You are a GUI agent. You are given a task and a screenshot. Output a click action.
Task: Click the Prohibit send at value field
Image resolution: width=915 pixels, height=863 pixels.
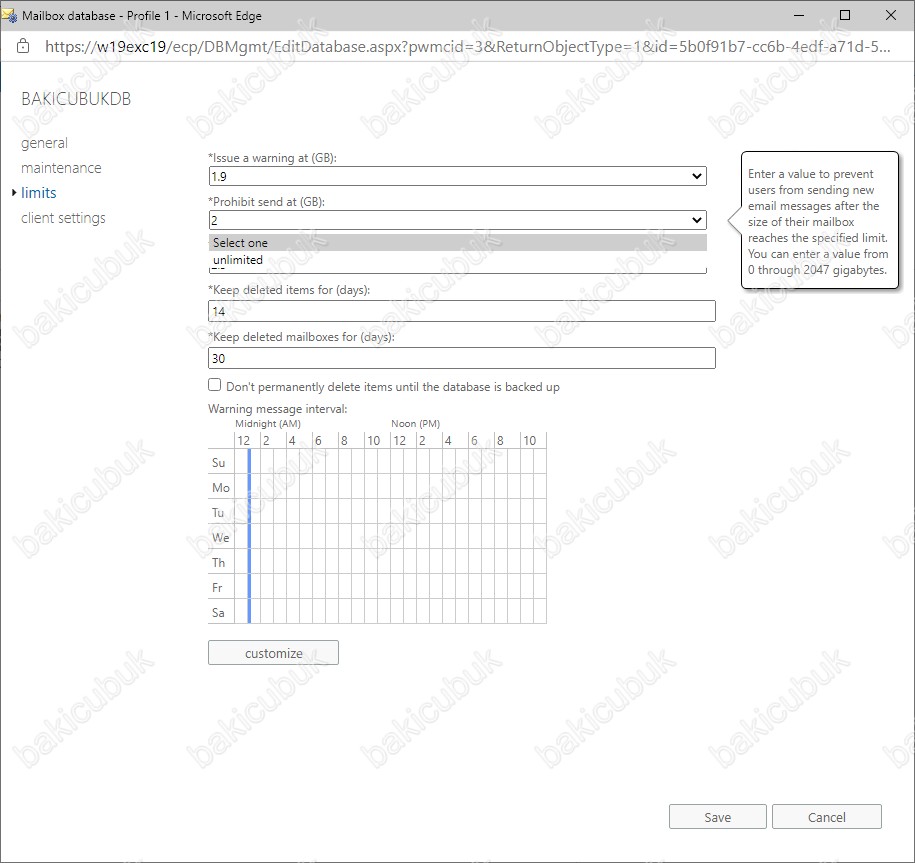[458, 220]
